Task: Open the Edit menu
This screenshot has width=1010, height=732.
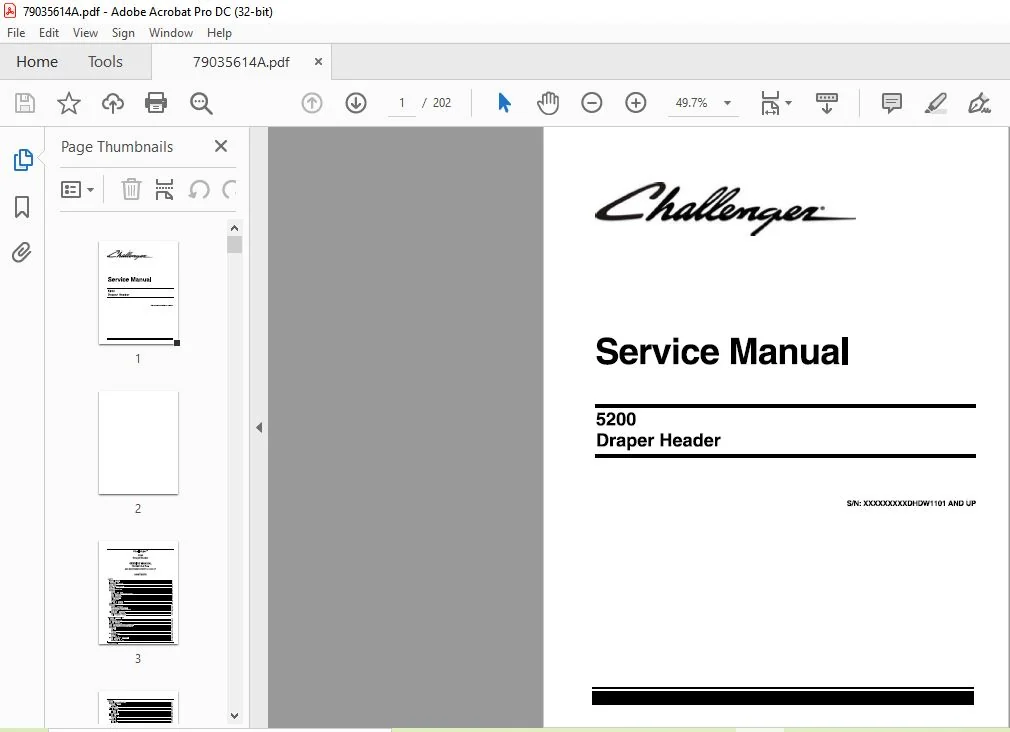Action: click(x=49, y=33)
